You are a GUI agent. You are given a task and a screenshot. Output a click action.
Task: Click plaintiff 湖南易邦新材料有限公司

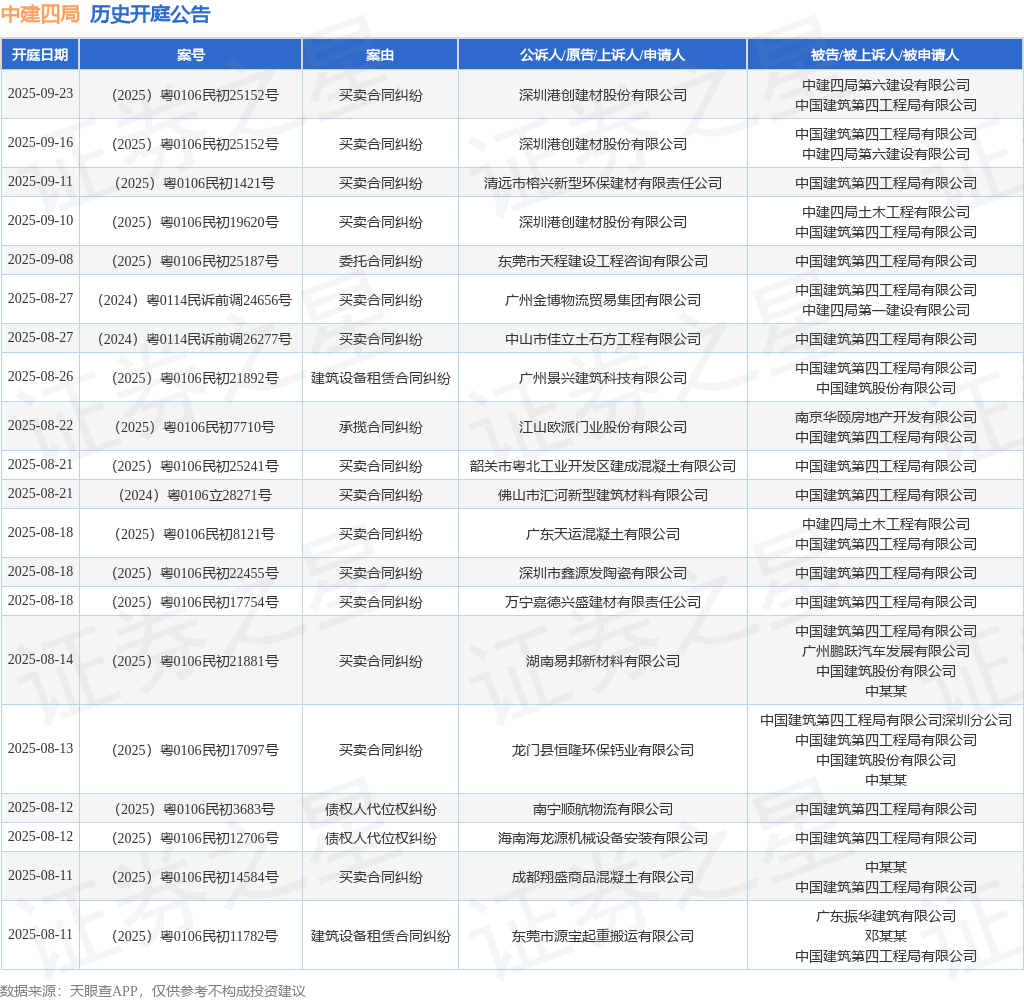click(602, 661)
